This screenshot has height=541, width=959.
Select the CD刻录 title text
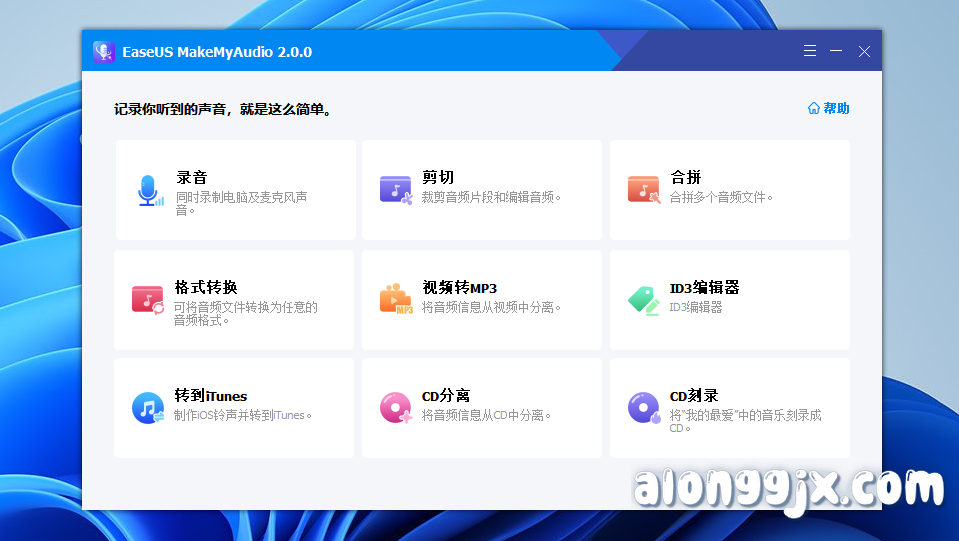(694, 396)
